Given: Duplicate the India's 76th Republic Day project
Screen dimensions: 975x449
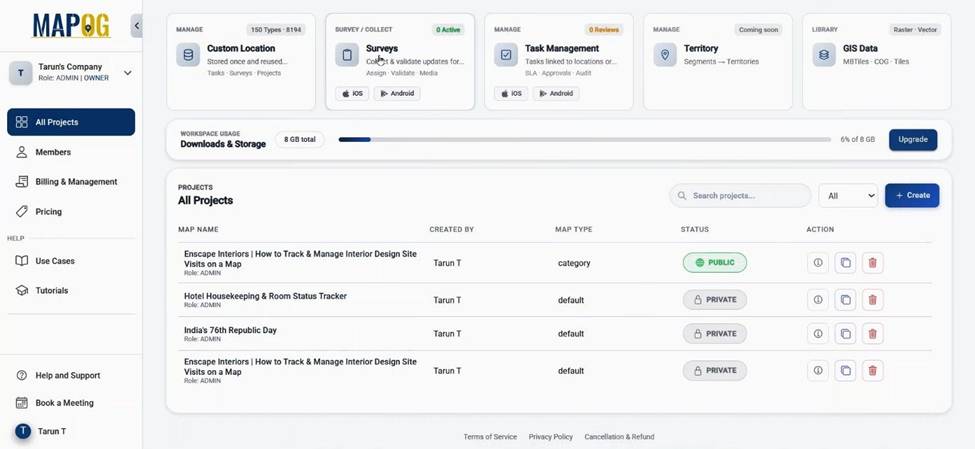Looking at the screenshot, I should [x=845, y=334].
